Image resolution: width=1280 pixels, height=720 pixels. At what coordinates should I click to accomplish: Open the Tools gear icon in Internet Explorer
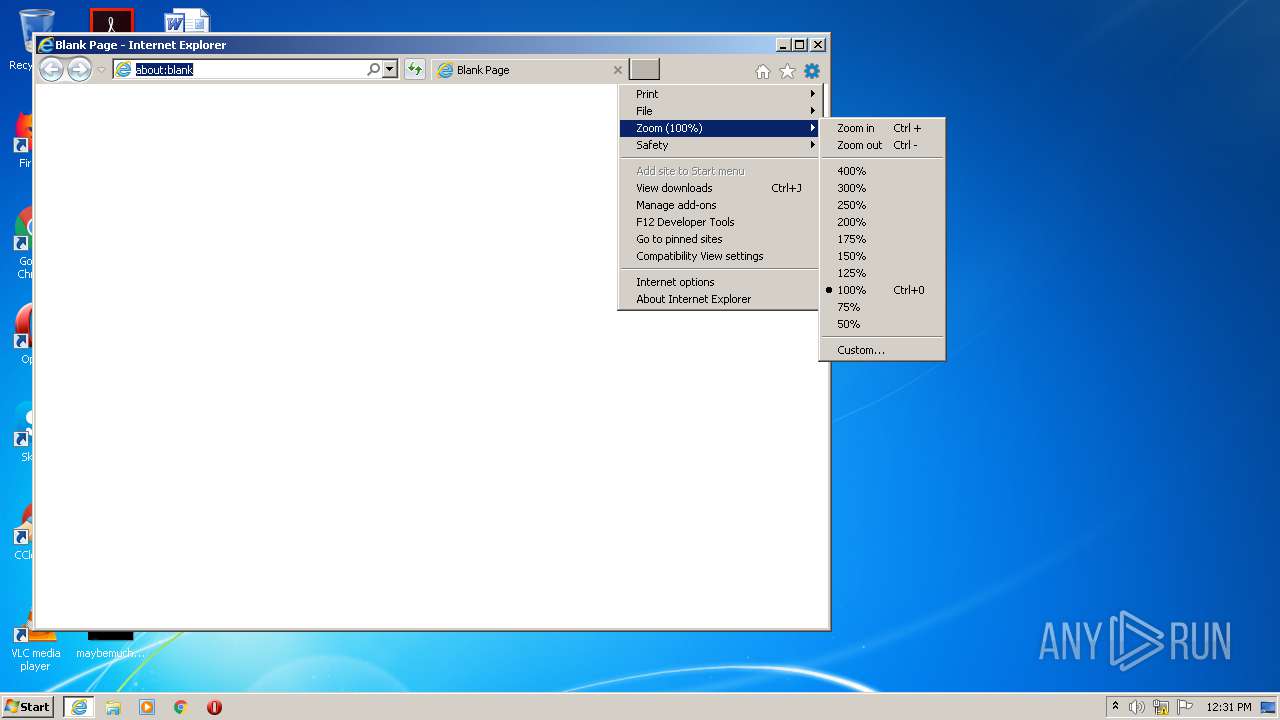click(x=811, y=70)
